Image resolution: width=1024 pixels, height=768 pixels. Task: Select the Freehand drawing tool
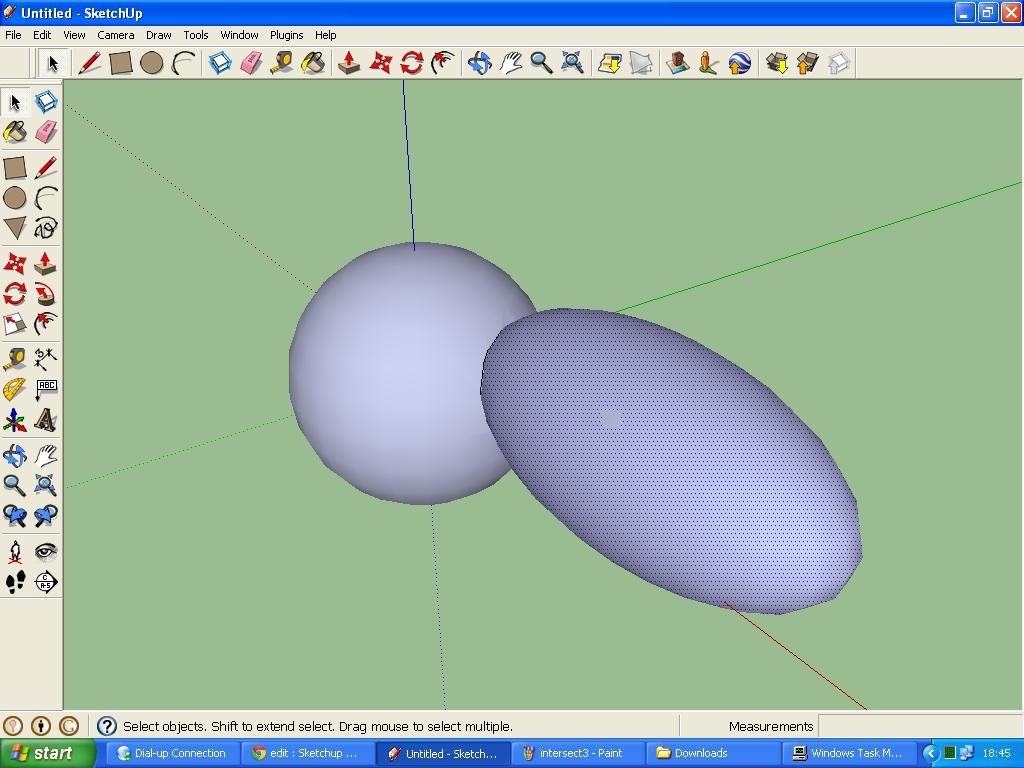click(46, 228)
